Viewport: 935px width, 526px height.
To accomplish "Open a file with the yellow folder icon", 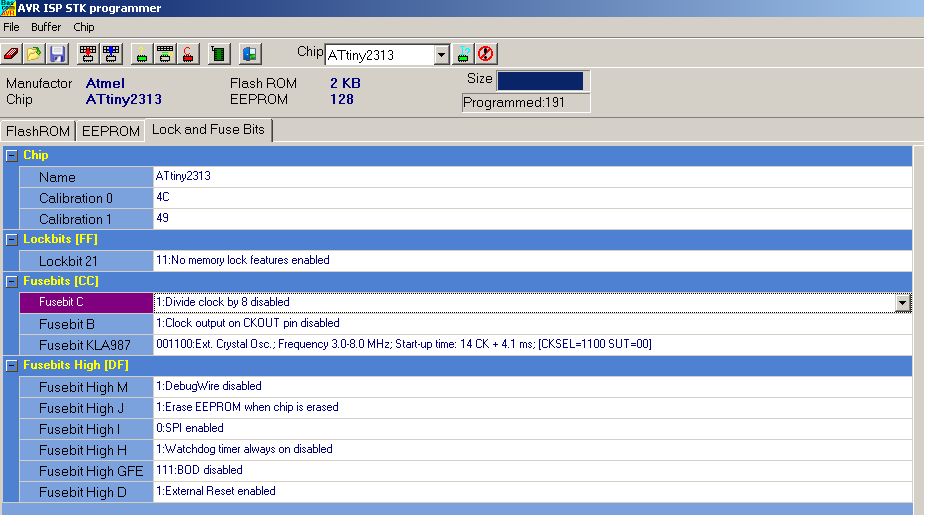I will [34, 54].
